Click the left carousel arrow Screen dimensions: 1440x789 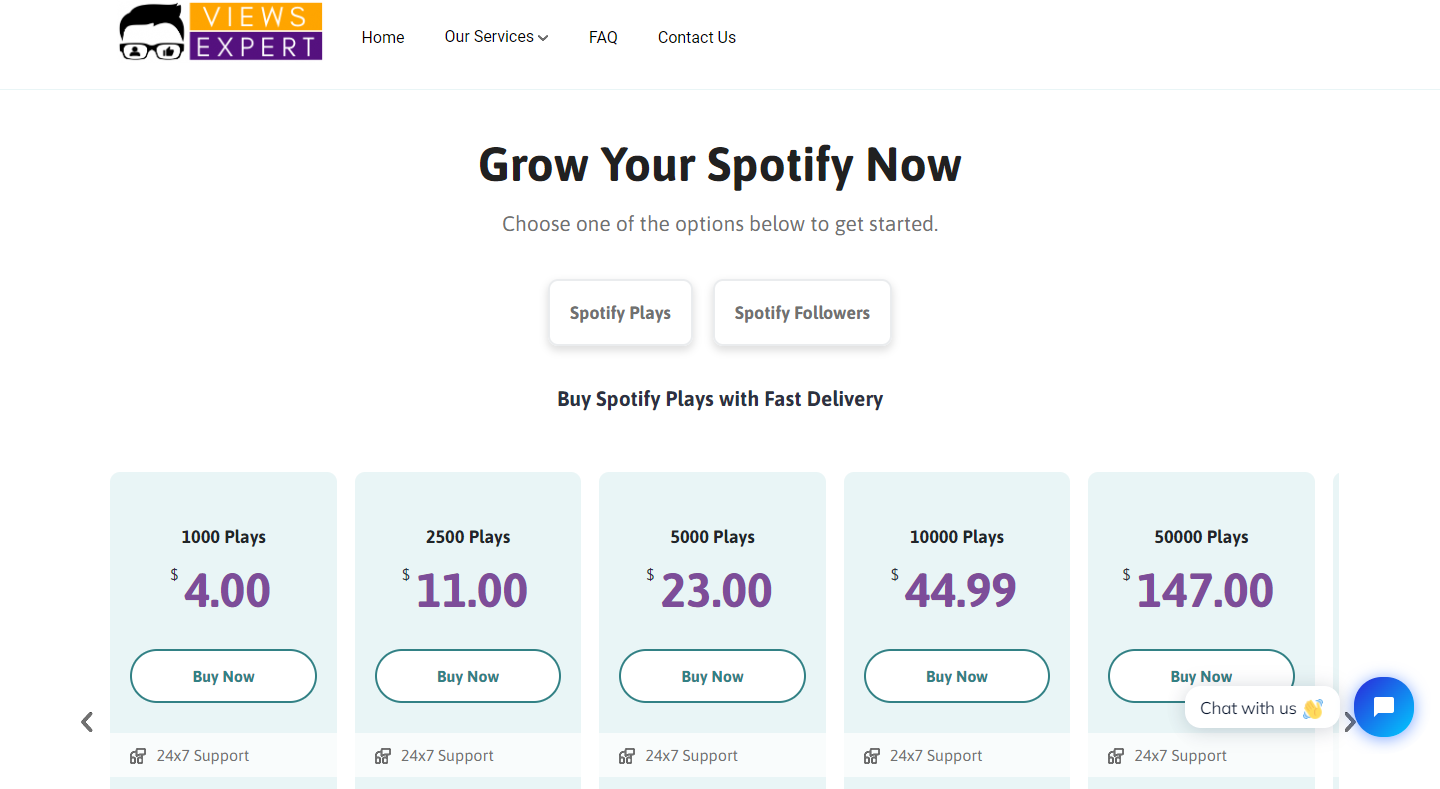[x=86, y=721]
